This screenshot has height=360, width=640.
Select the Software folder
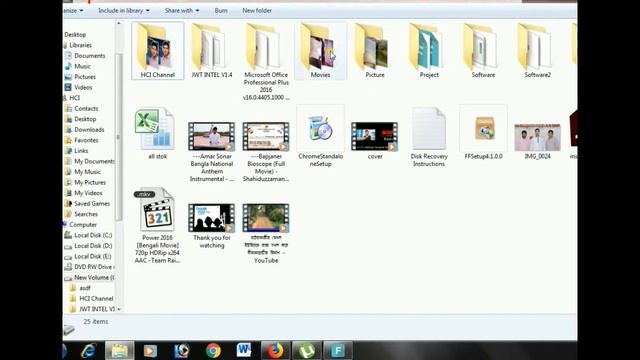(483, 51)
